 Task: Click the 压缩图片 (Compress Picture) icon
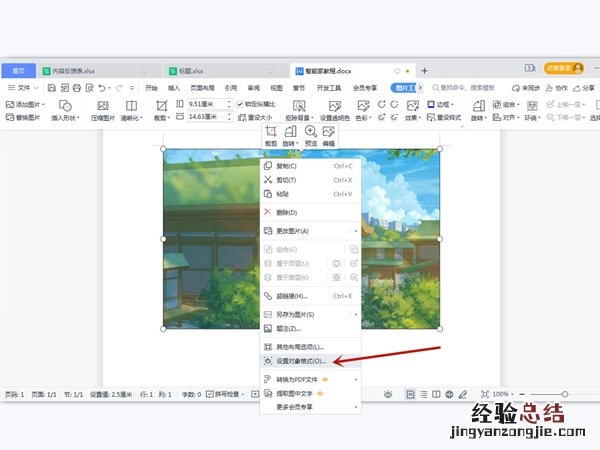coord(103,106)
